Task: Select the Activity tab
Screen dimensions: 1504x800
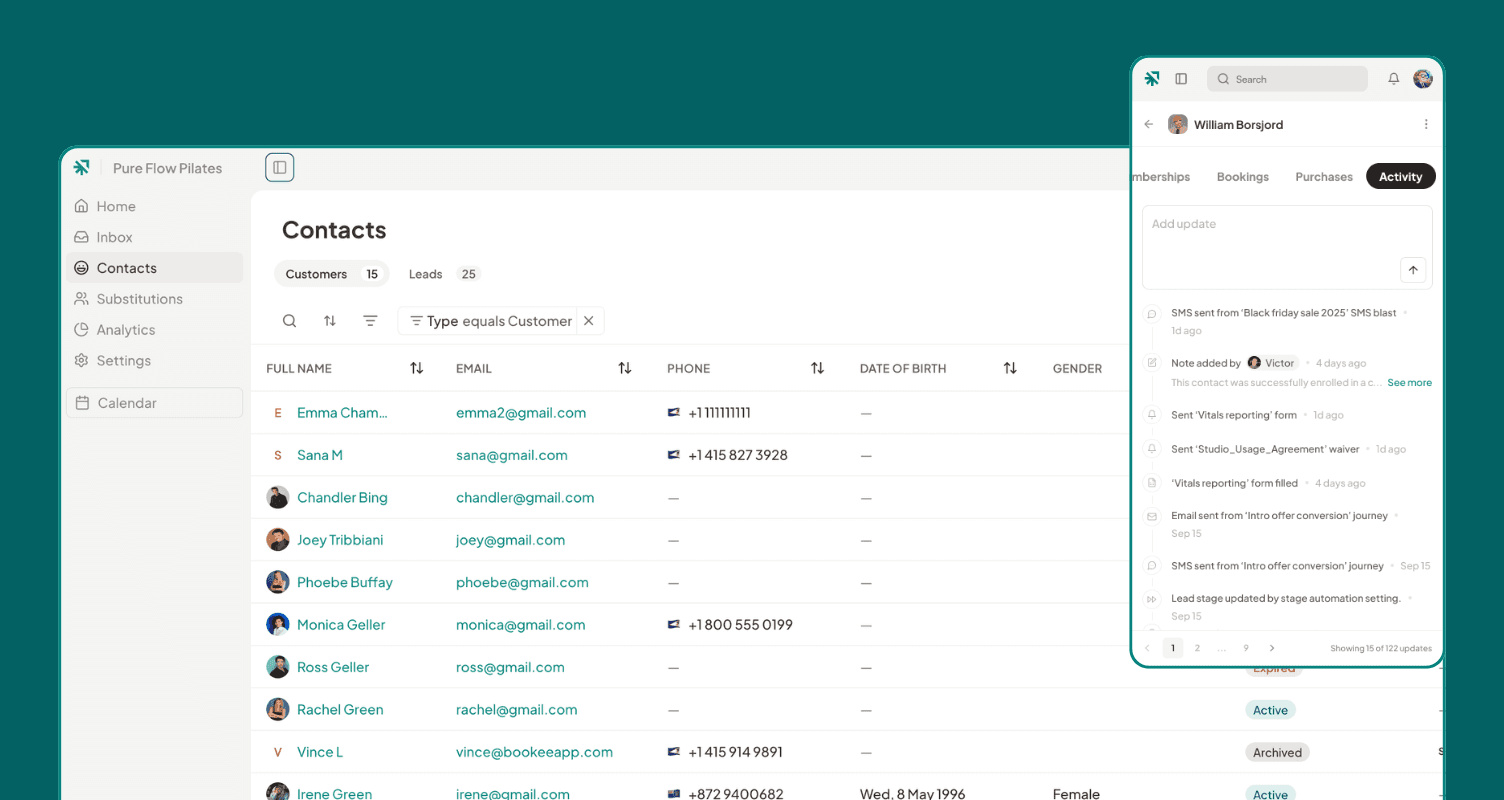Action: [1400, 177]
